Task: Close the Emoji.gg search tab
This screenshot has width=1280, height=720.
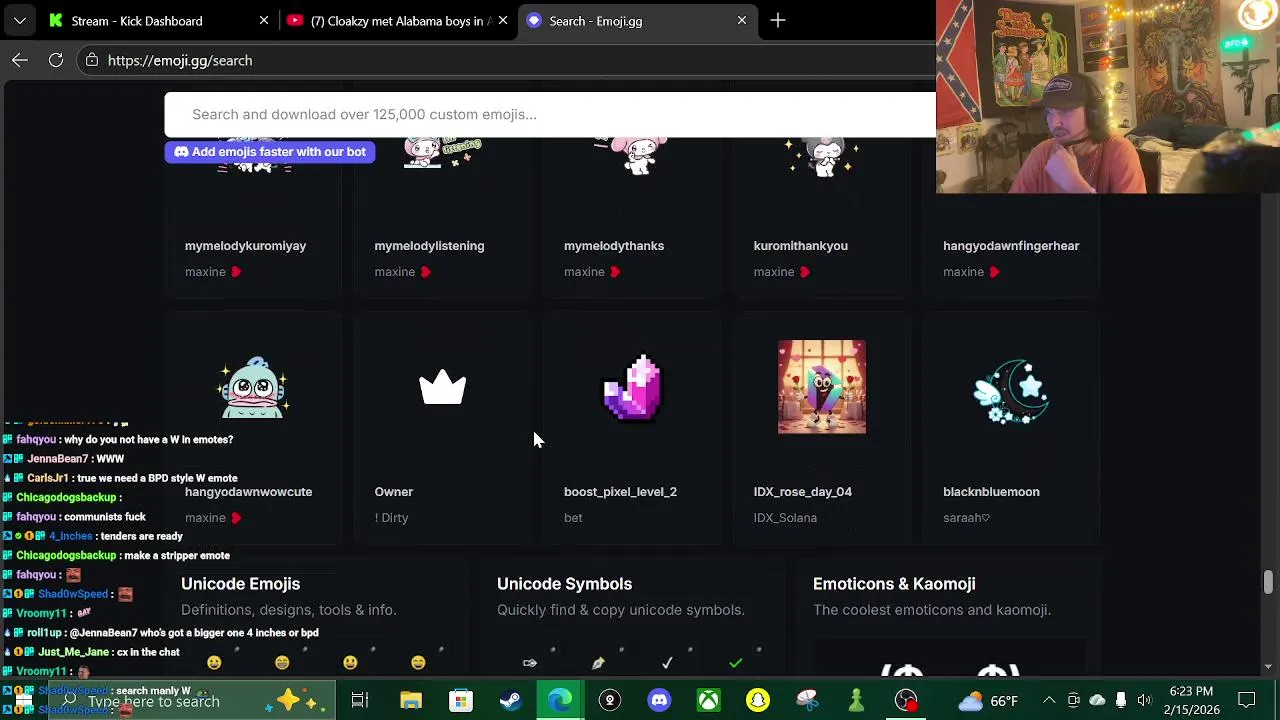Action: click(742, 20)
